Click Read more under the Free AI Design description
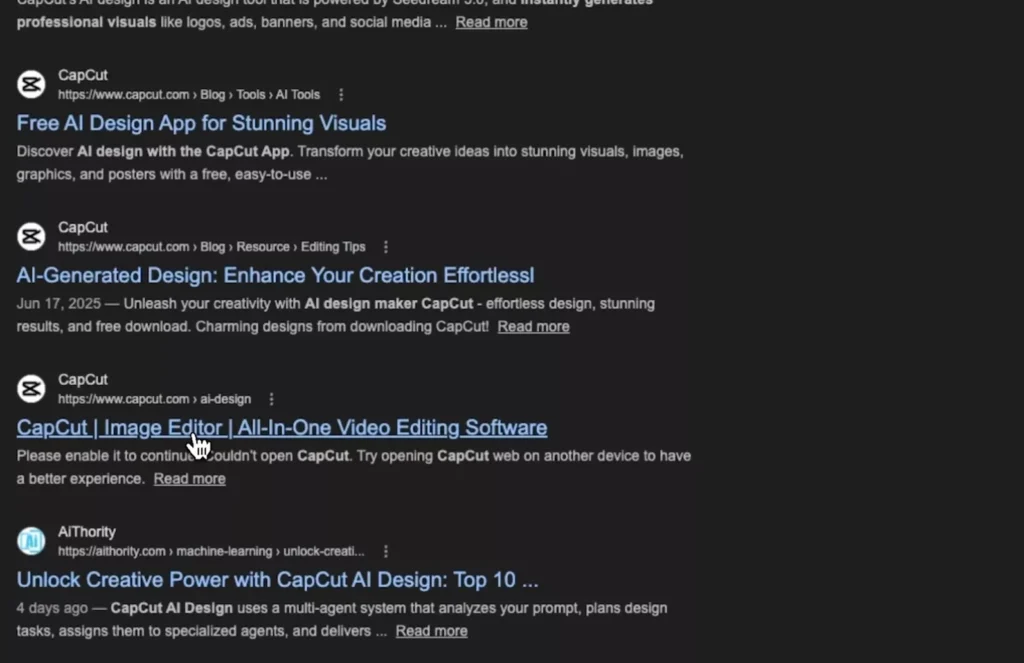Screen dimensions: 1024x663 click(x=491, y=21)
